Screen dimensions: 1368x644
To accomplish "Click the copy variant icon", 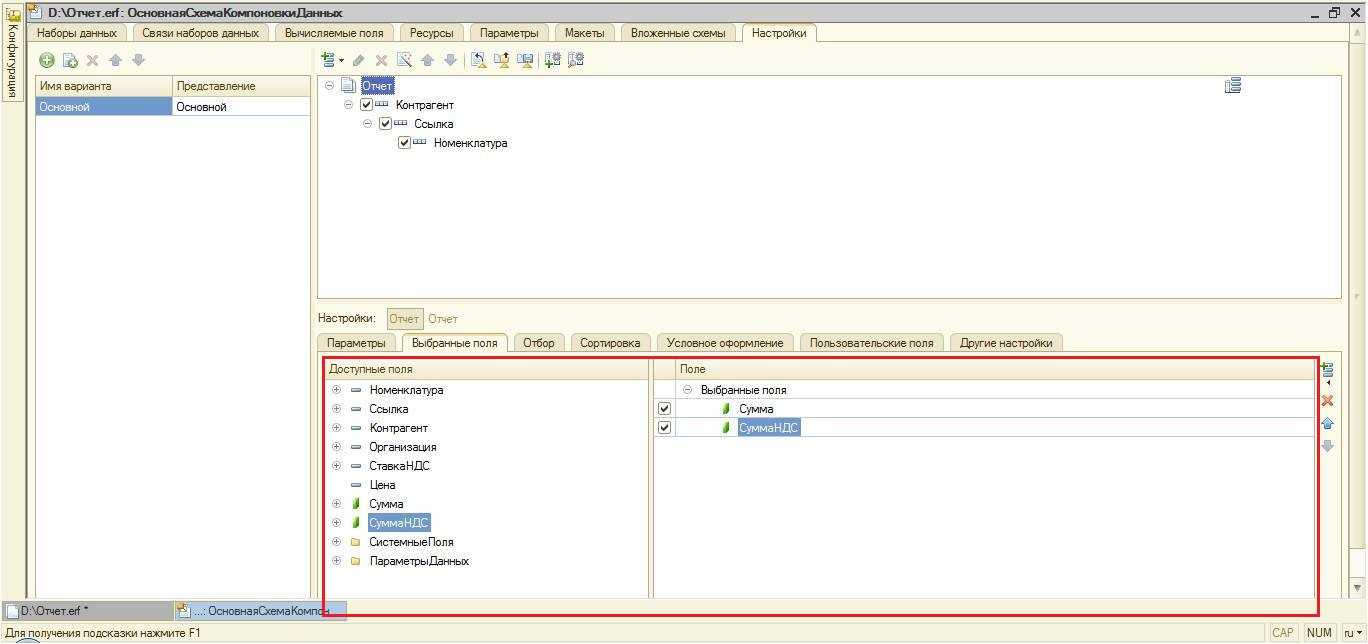I will (70, 60).
